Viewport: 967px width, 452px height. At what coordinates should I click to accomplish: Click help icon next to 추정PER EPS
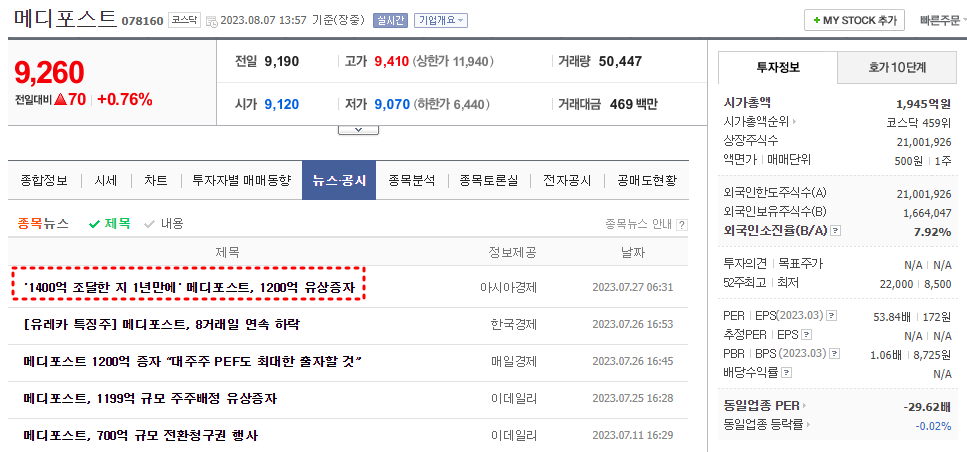coord(807,335)
